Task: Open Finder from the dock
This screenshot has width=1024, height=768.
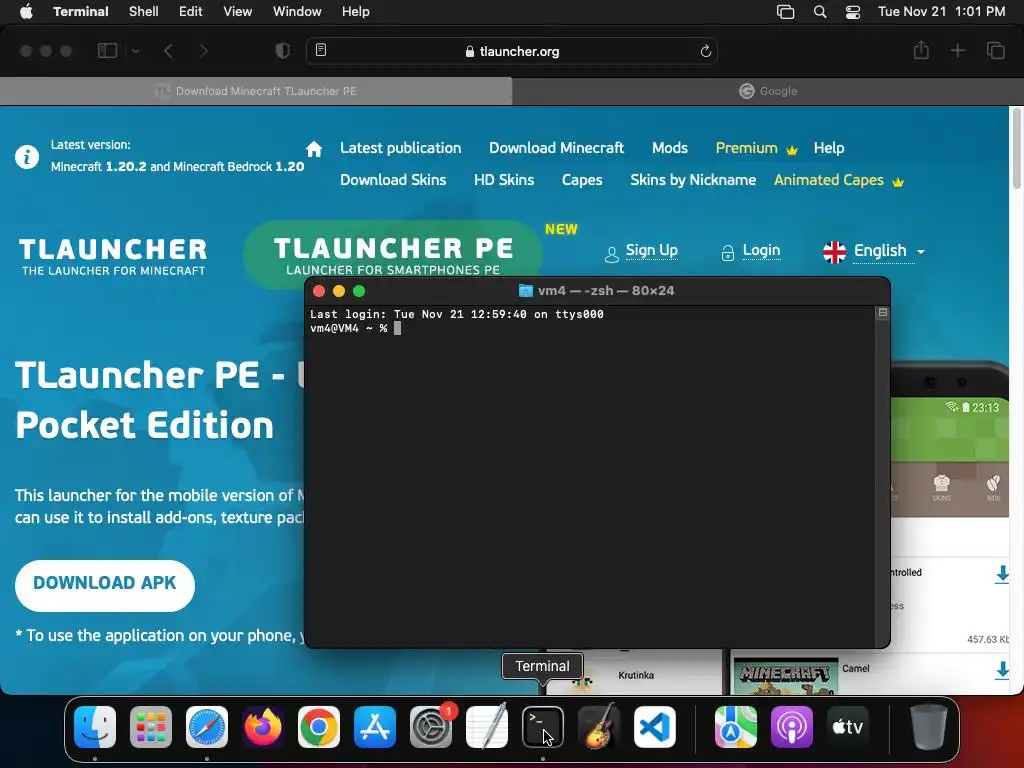Action: [95, 727]
